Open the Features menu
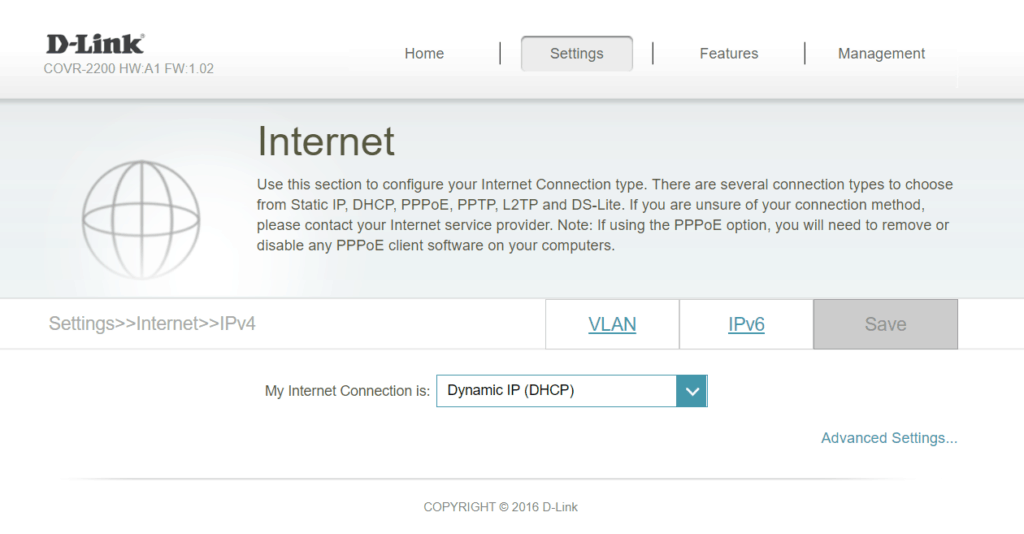Screen dimensions: 1024x534 729,54
